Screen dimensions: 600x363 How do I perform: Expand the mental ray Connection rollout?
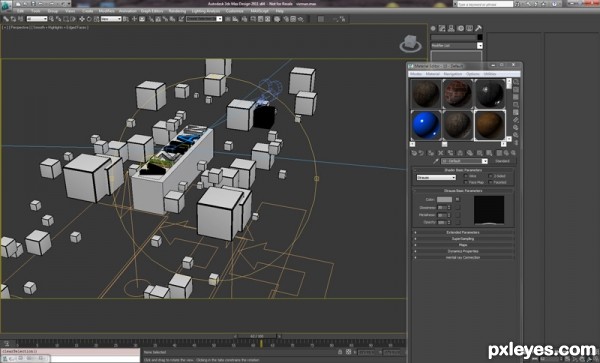463,257
